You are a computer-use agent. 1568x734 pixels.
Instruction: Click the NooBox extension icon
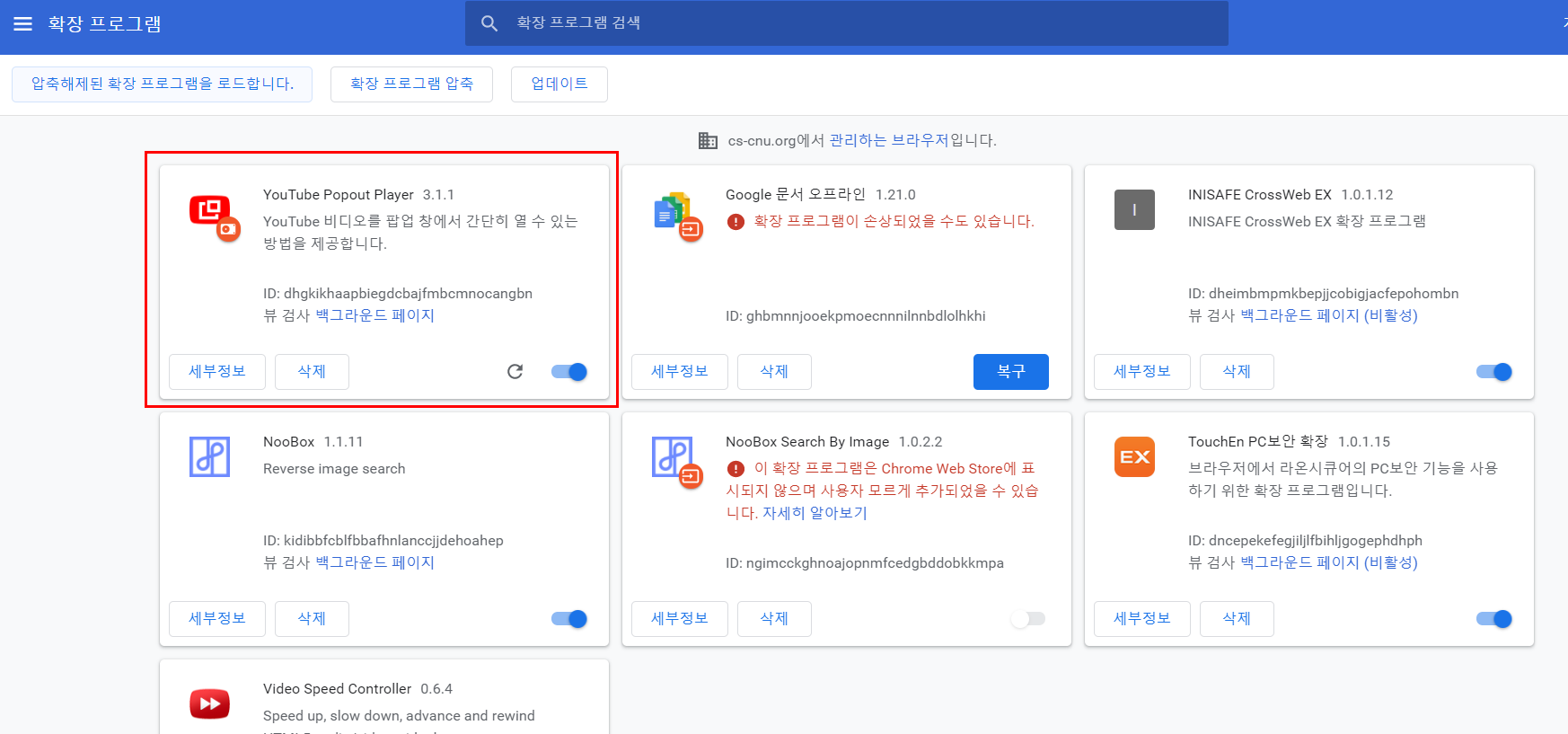(x=209, y=456)
